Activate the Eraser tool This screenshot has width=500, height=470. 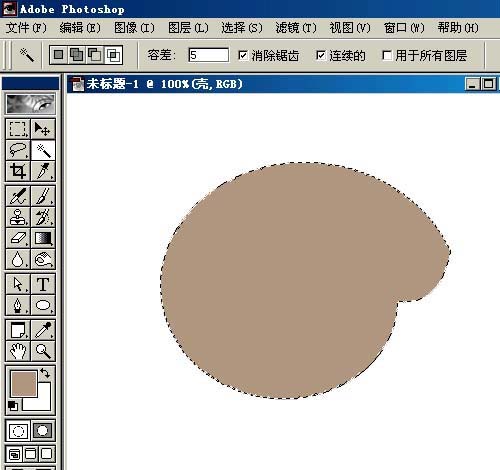point(18,238)
